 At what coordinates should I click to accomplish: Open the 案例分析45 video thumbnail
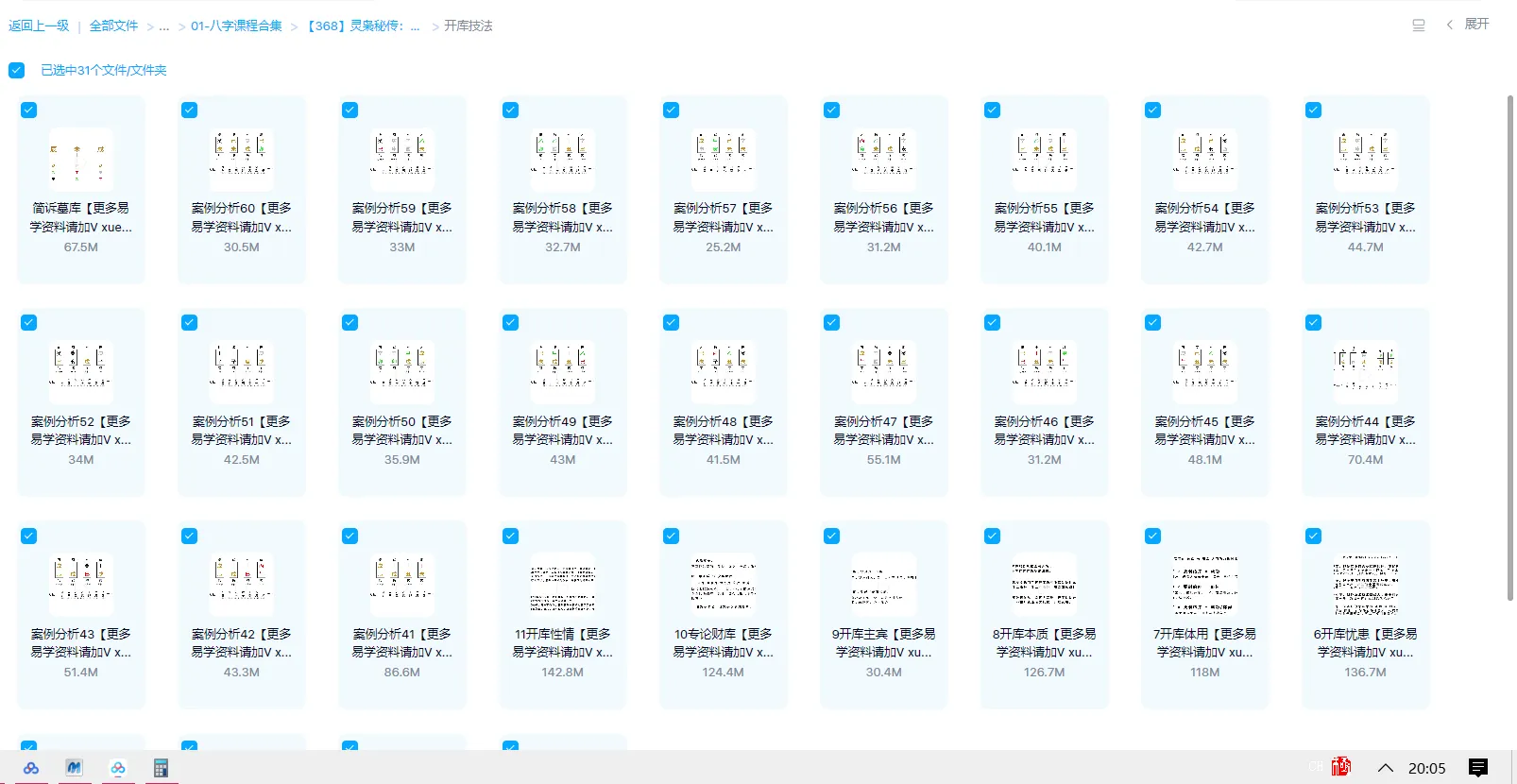click(x=1205, y=372)
